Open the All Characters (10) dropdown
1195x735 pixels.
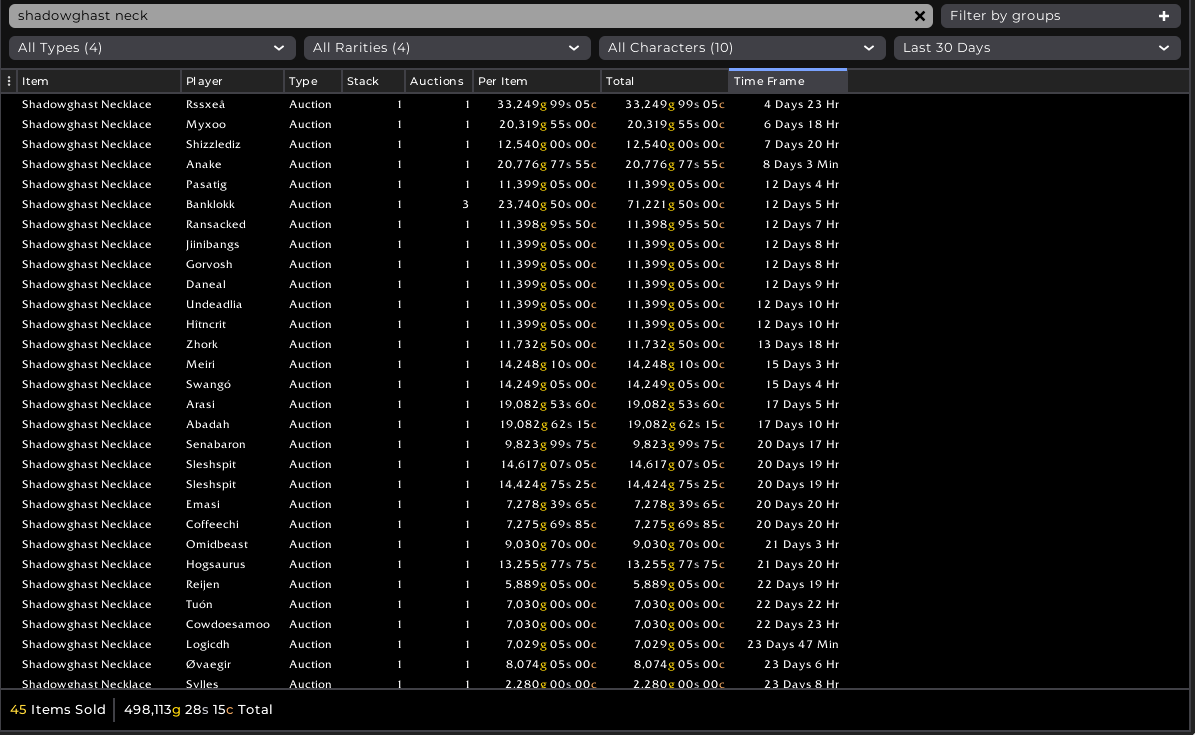pos(741,47)
